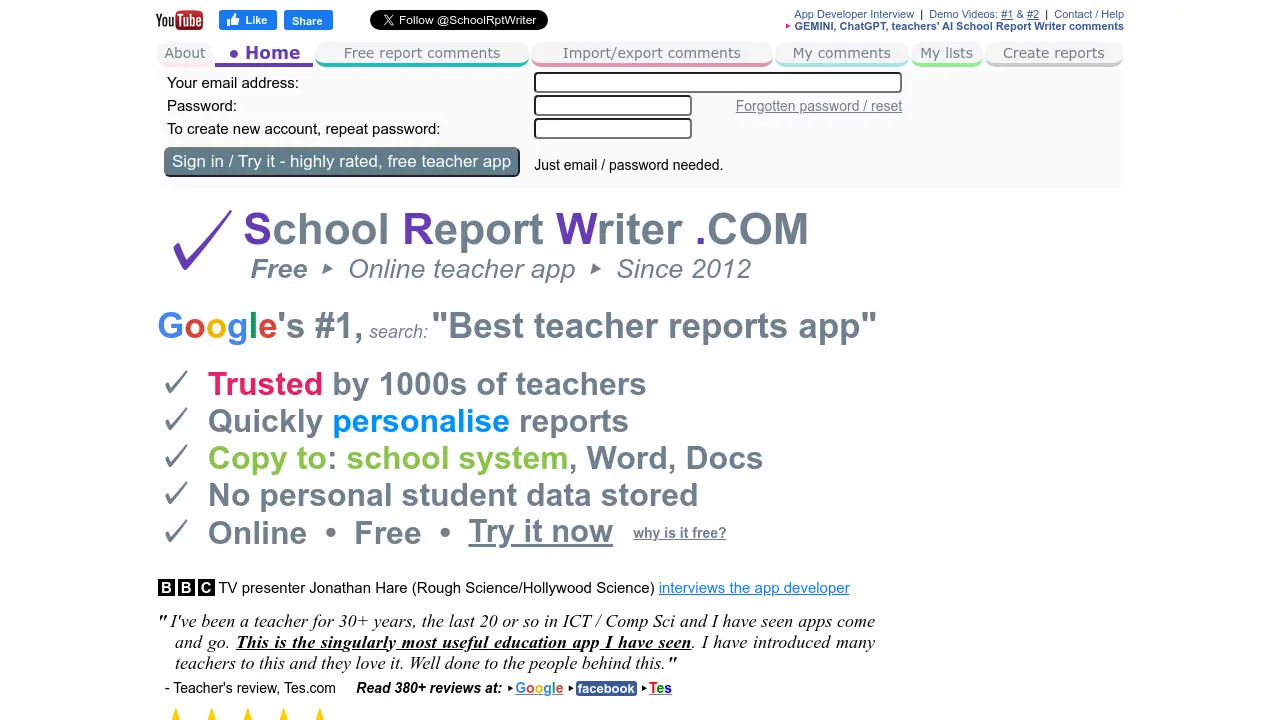Image resolution: width=1280 pixels, height=720 pixels.
Task: Click "Copy to: school system, Word, Docs"
Action: (x=485, y=458)
